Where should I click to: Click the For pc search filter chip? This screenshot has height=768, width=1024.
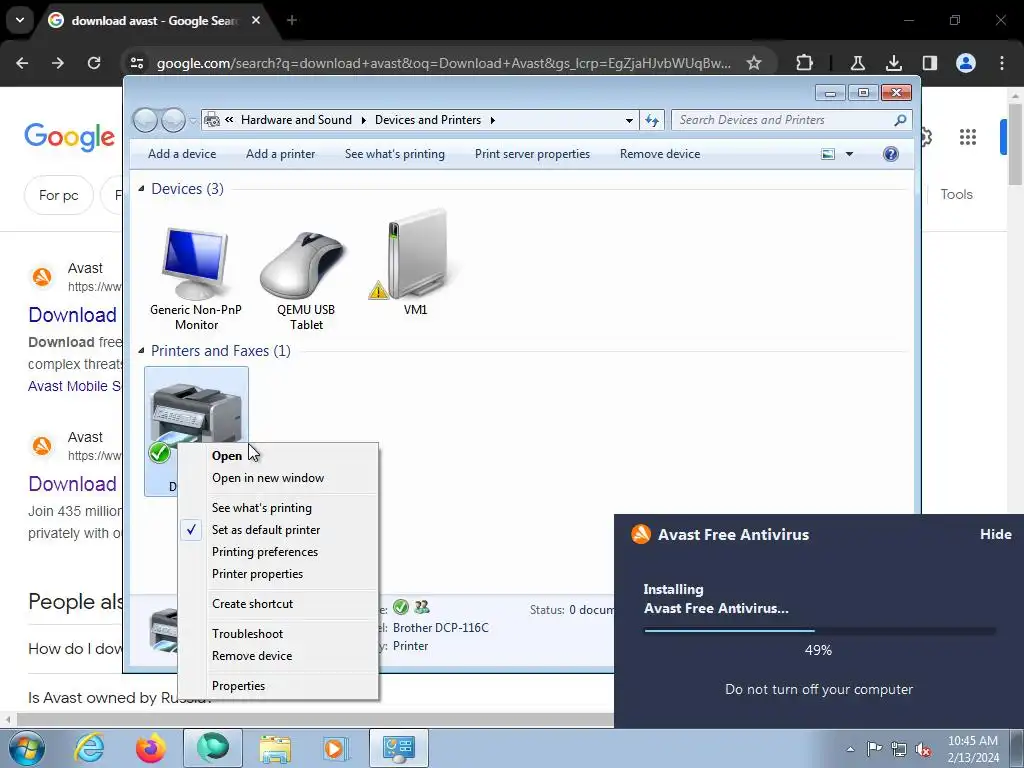point(59,195)
